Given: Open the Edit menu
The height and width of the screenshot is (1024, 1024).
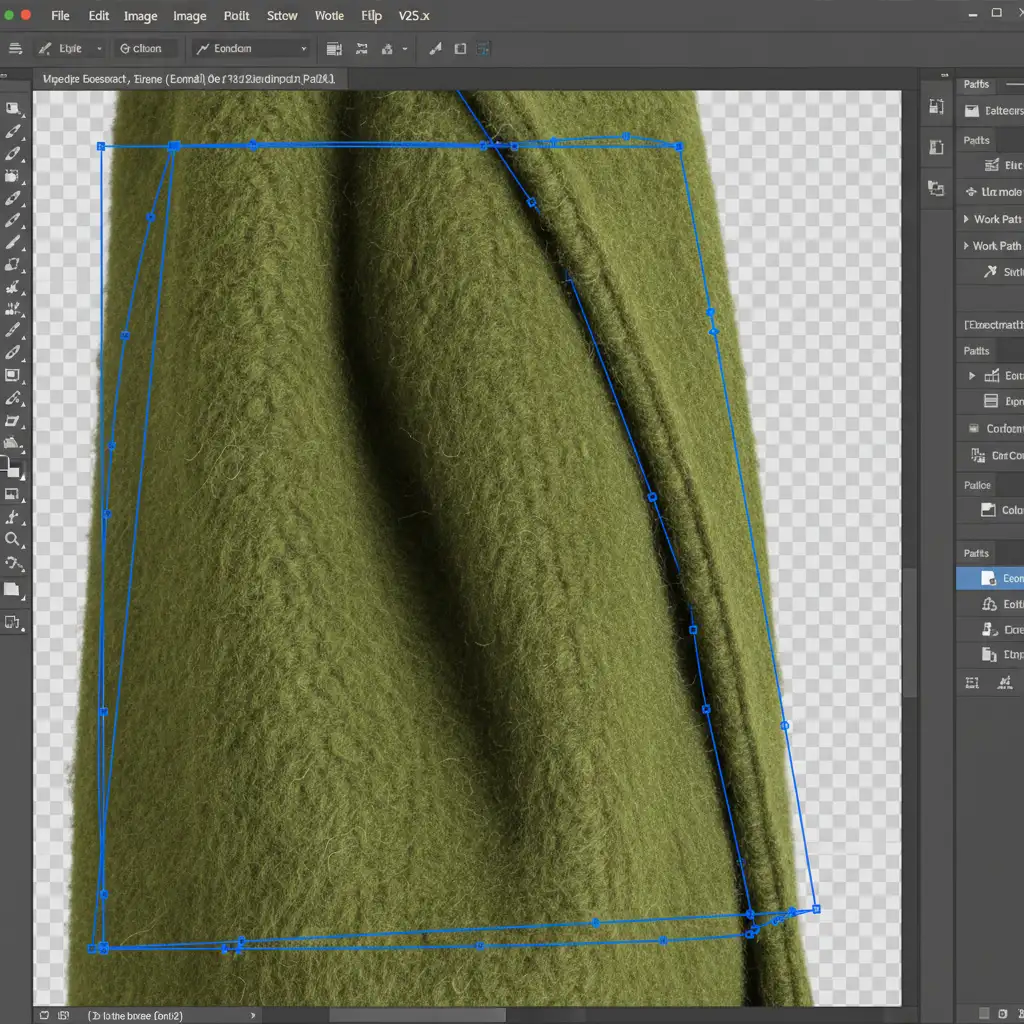Looking at the screenshot, I should coord(98,16).
